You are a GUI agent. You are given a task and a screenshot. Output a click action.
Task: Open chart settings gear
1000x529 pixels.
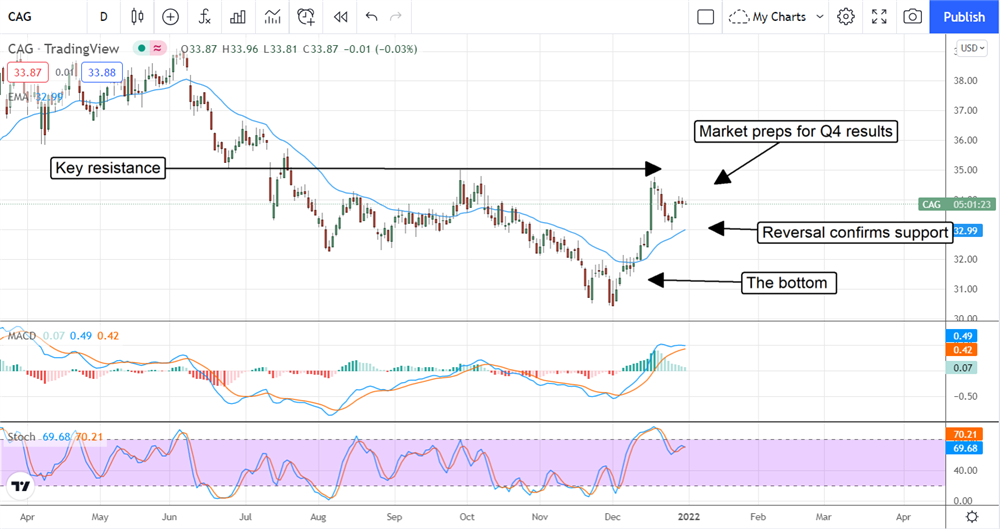coord(846,17)
